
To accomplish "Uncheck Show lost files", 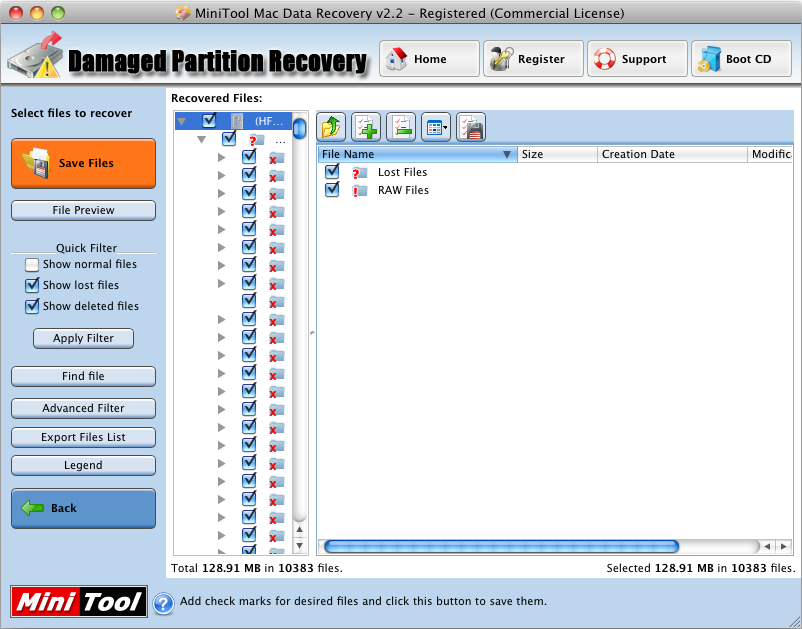I will pos(32,285).
